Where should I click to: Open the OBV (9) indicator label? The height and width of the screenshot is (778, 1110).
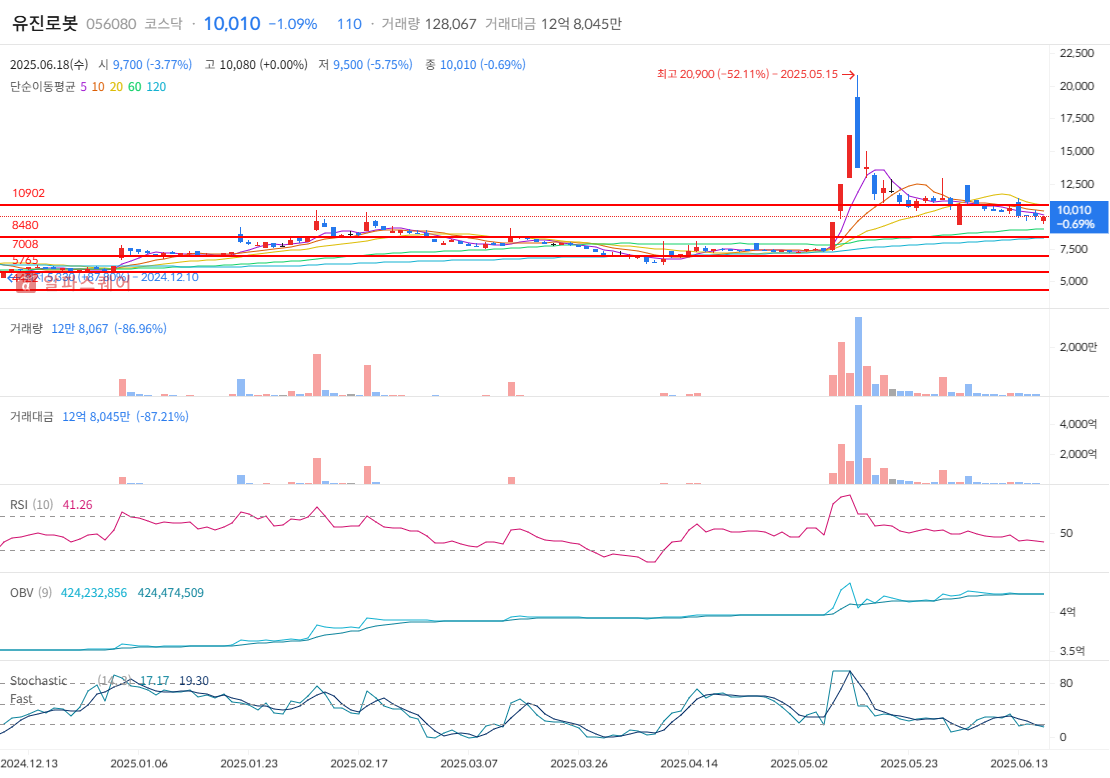[31, 593]
